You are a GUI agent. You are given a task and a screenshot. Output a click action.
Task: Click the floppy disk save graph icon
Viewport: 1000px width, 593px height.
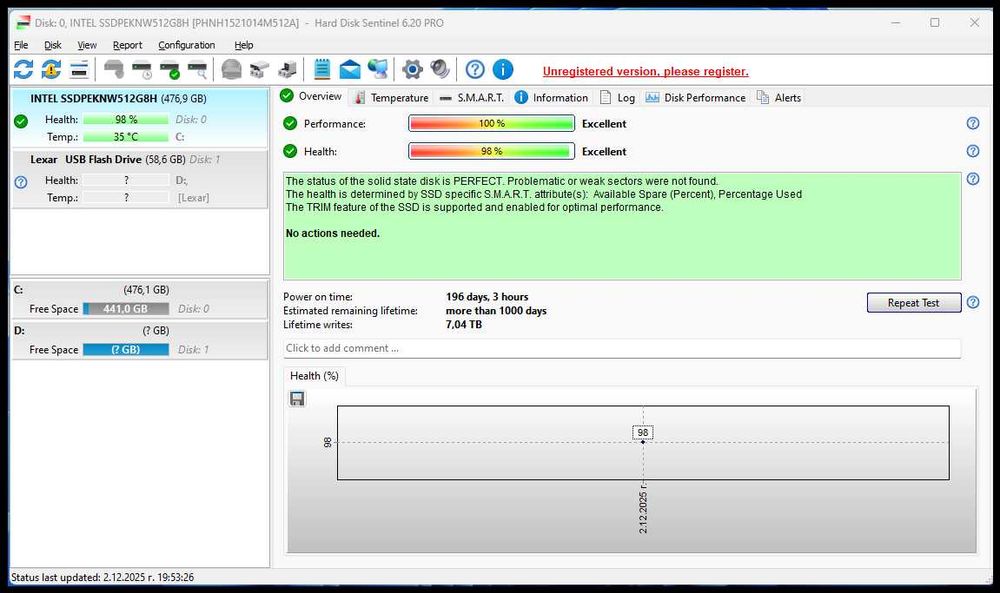pos(297,399)
